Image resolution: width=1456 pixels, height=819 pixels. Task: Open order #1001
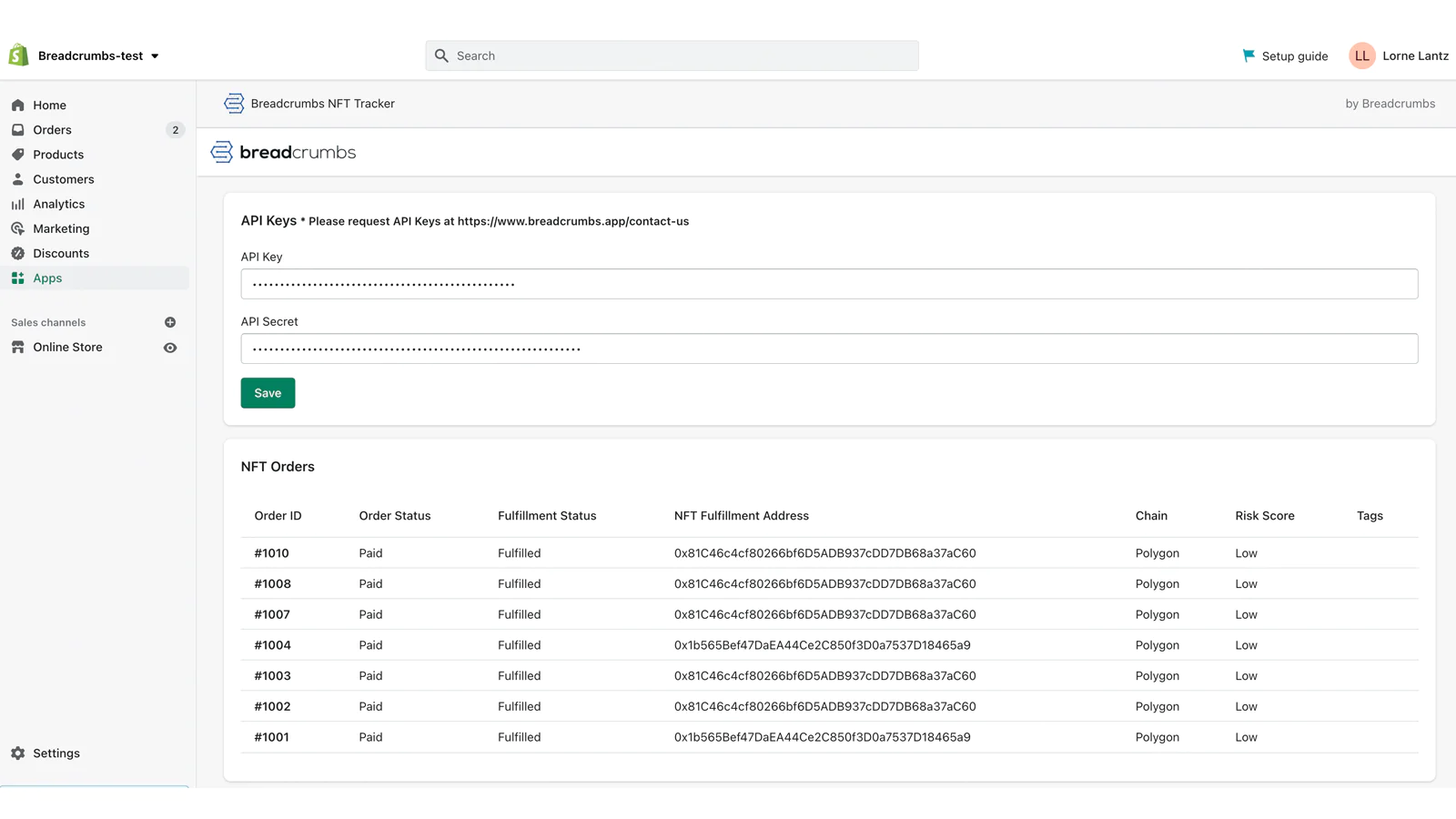(x=271, y=737)
